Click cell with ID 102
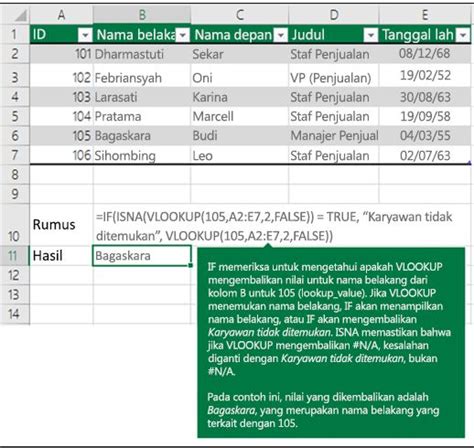This screenshot has width=474, height=448. point(61,77)
